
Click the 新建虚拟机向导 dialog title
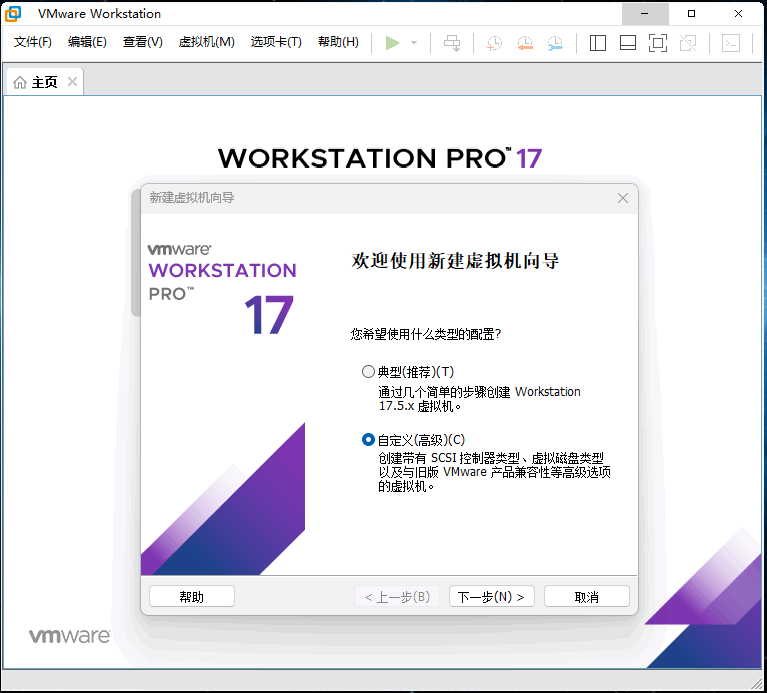click(x=192, y=198)
